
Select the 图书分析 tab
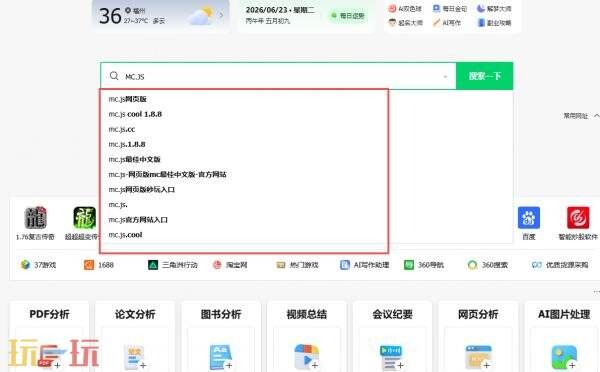[221, 314]
